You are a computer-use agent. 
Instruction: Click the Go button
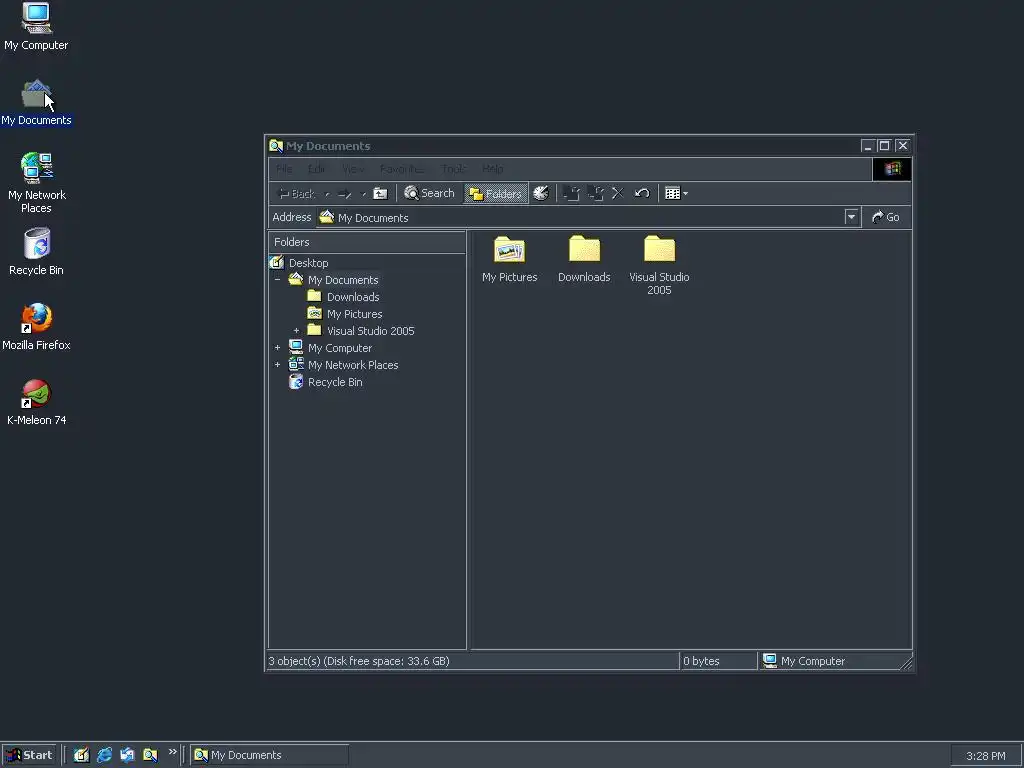[886, 217]
